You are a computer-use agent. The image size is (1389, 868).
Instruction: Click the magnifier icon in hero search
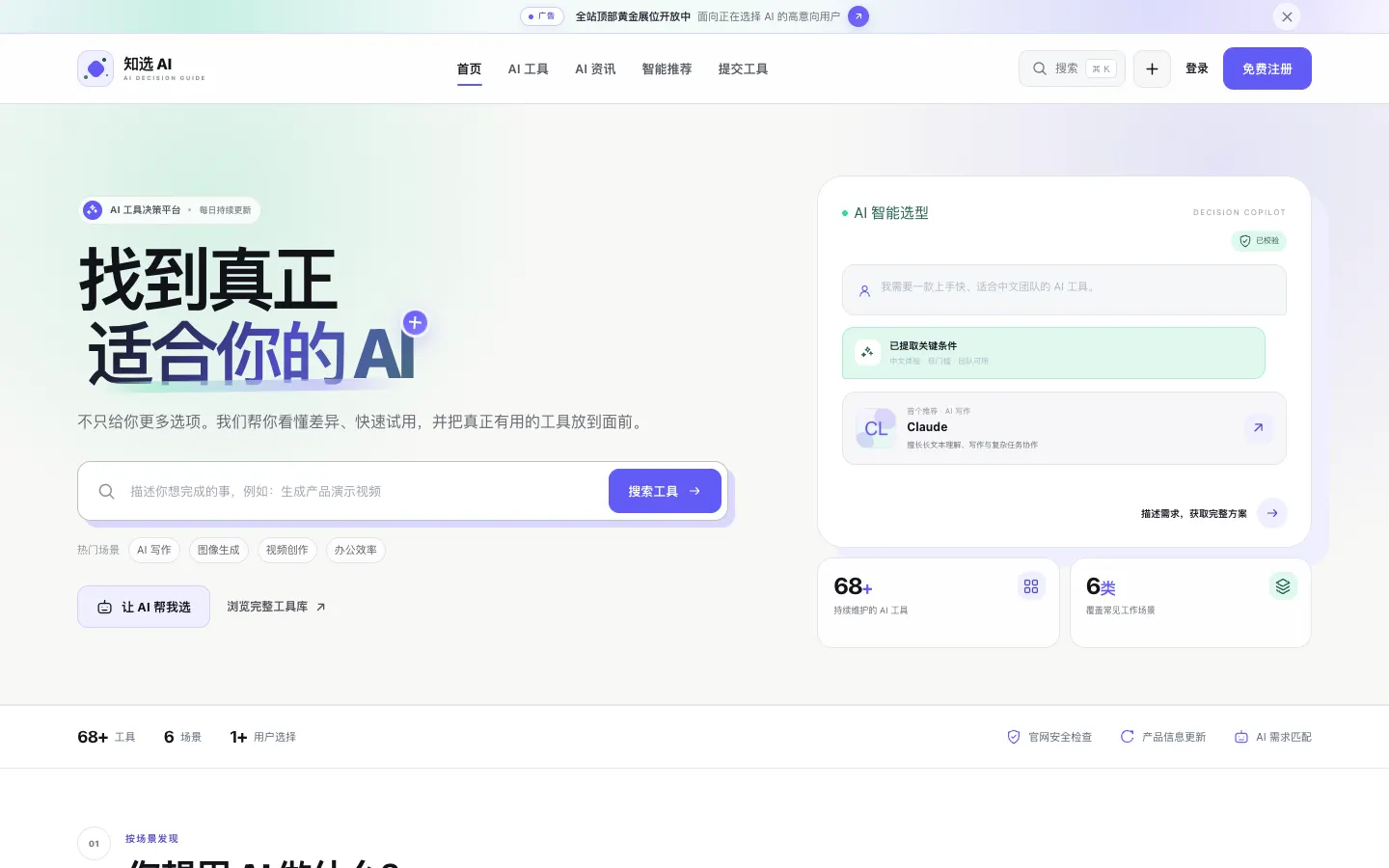[107, 491]
